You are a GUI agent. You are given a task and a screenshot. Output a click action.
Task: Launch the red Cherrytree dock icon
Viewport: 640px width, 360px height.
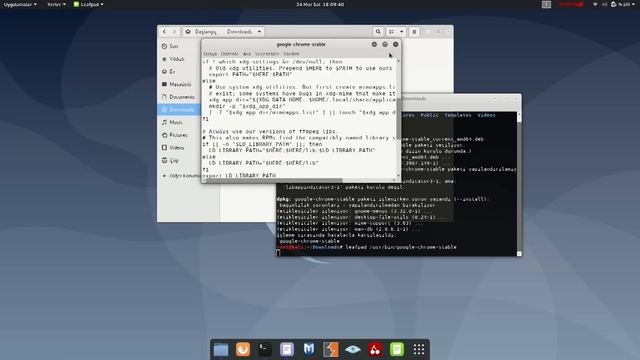pyautogui.click(x=375, y=349)
